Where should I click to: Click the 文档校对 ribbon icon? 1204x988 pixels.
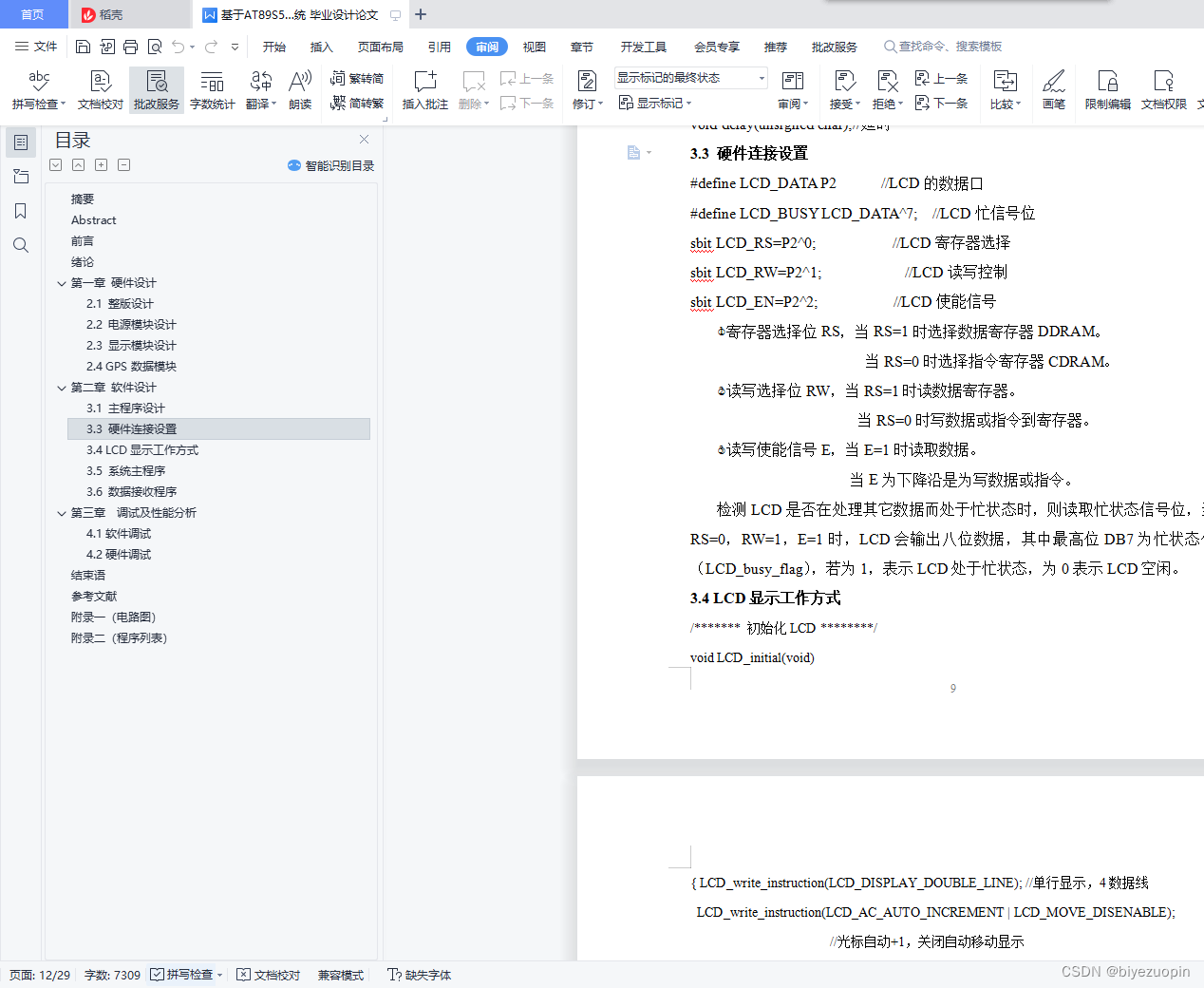click(x=101, y=90)
